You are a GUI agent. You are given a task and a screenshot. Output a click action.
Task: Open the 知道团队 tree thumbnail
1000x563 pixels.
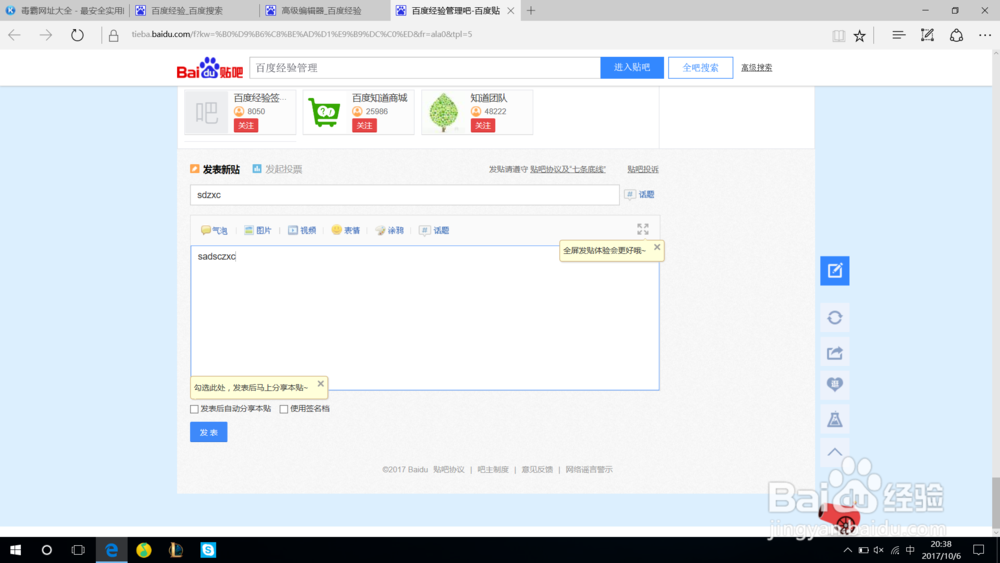443,113
